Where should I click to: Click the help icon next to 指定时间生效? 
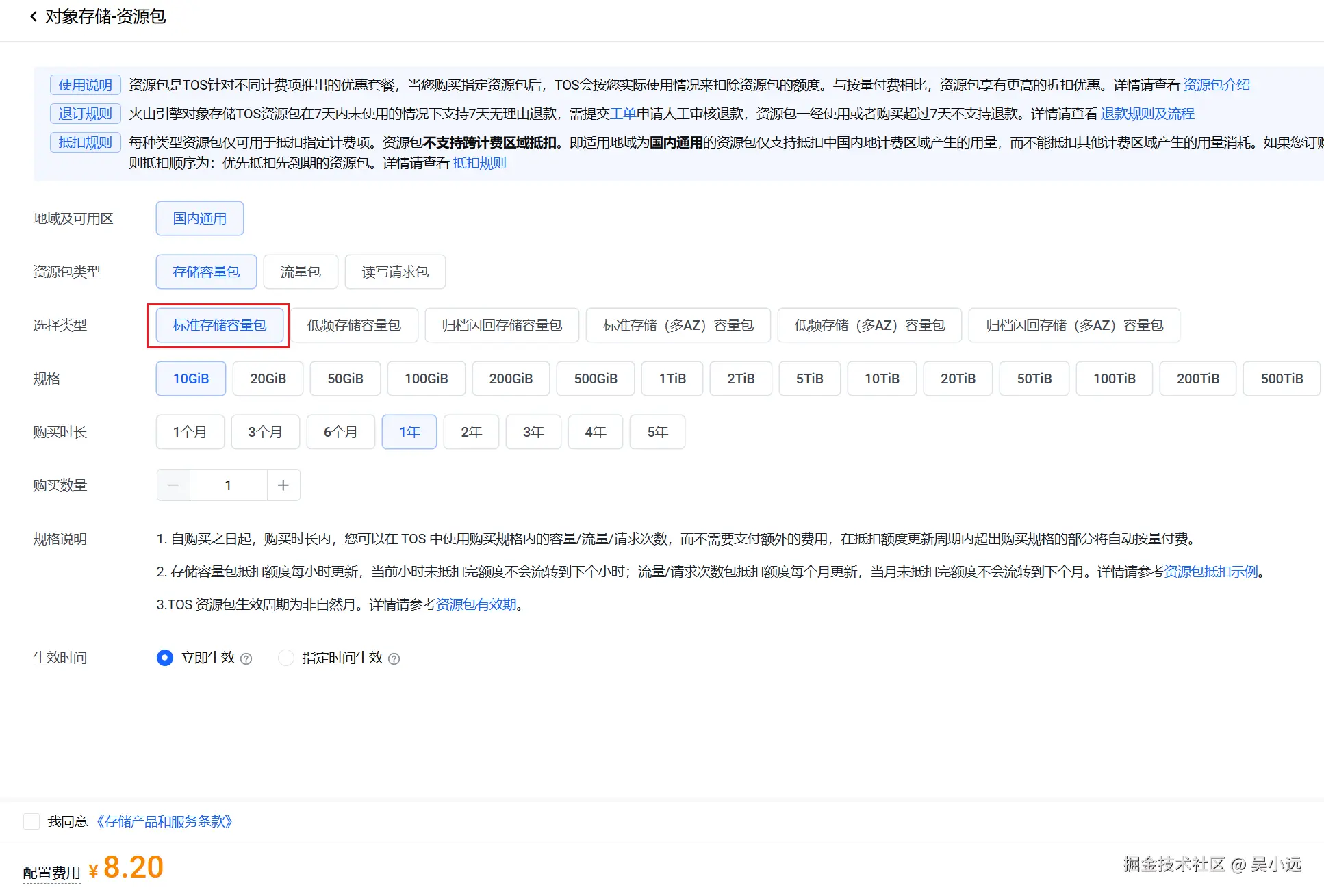pos(394,658)
